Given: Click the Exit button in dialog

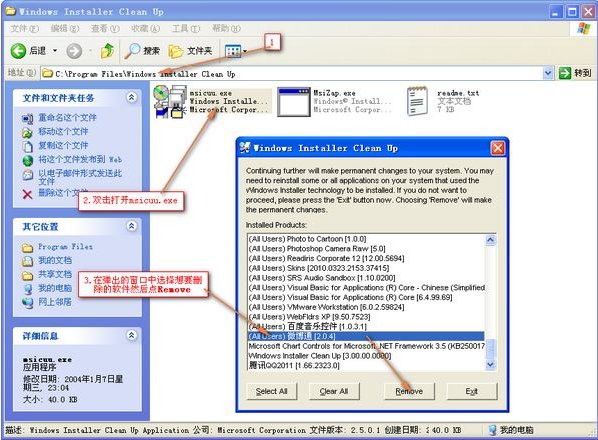Looking at the screenshot, I should (472, 391).
